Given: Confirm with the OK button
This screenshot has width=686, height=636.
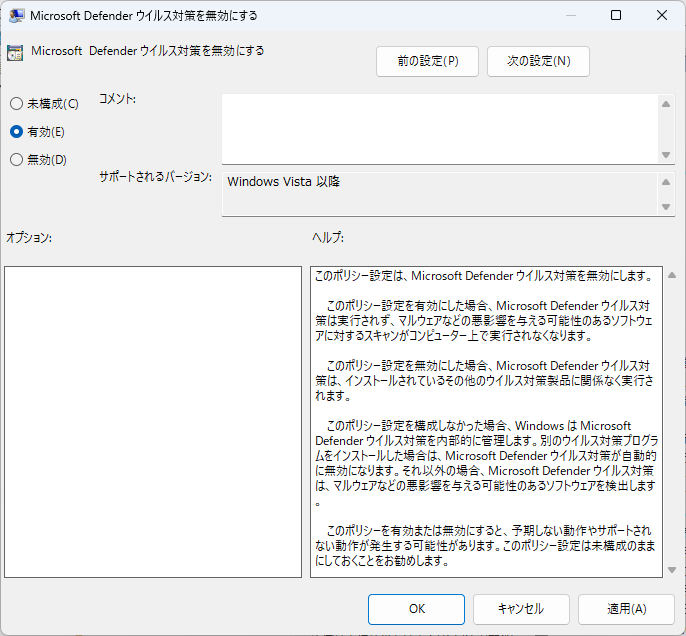Looking at the screenshot, I should point(416,609).
